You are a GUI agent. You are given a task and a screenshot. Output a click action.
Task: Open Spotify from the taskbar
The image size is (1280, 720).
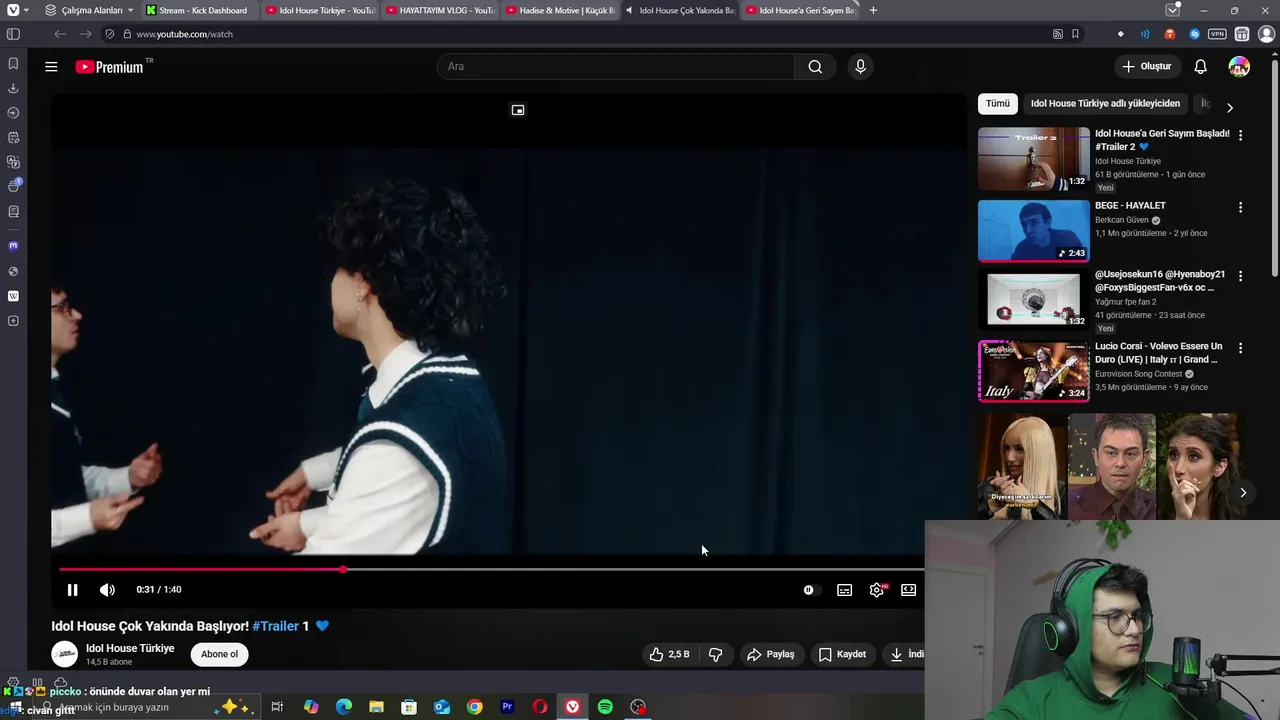(x=605, y=707)
